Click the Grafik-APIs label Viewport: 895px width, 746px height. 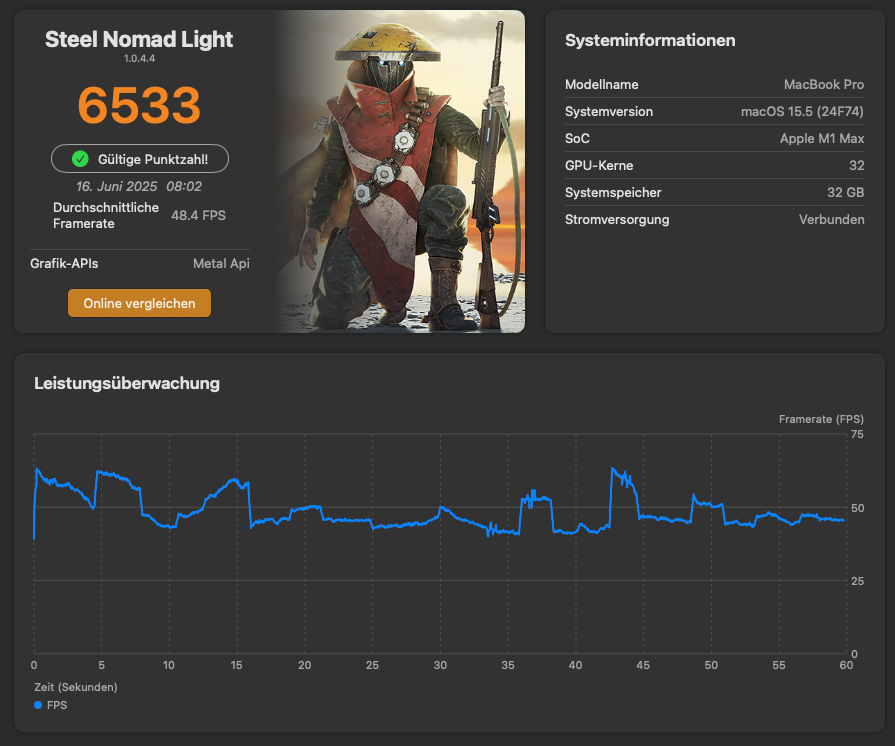pos(64,264)
